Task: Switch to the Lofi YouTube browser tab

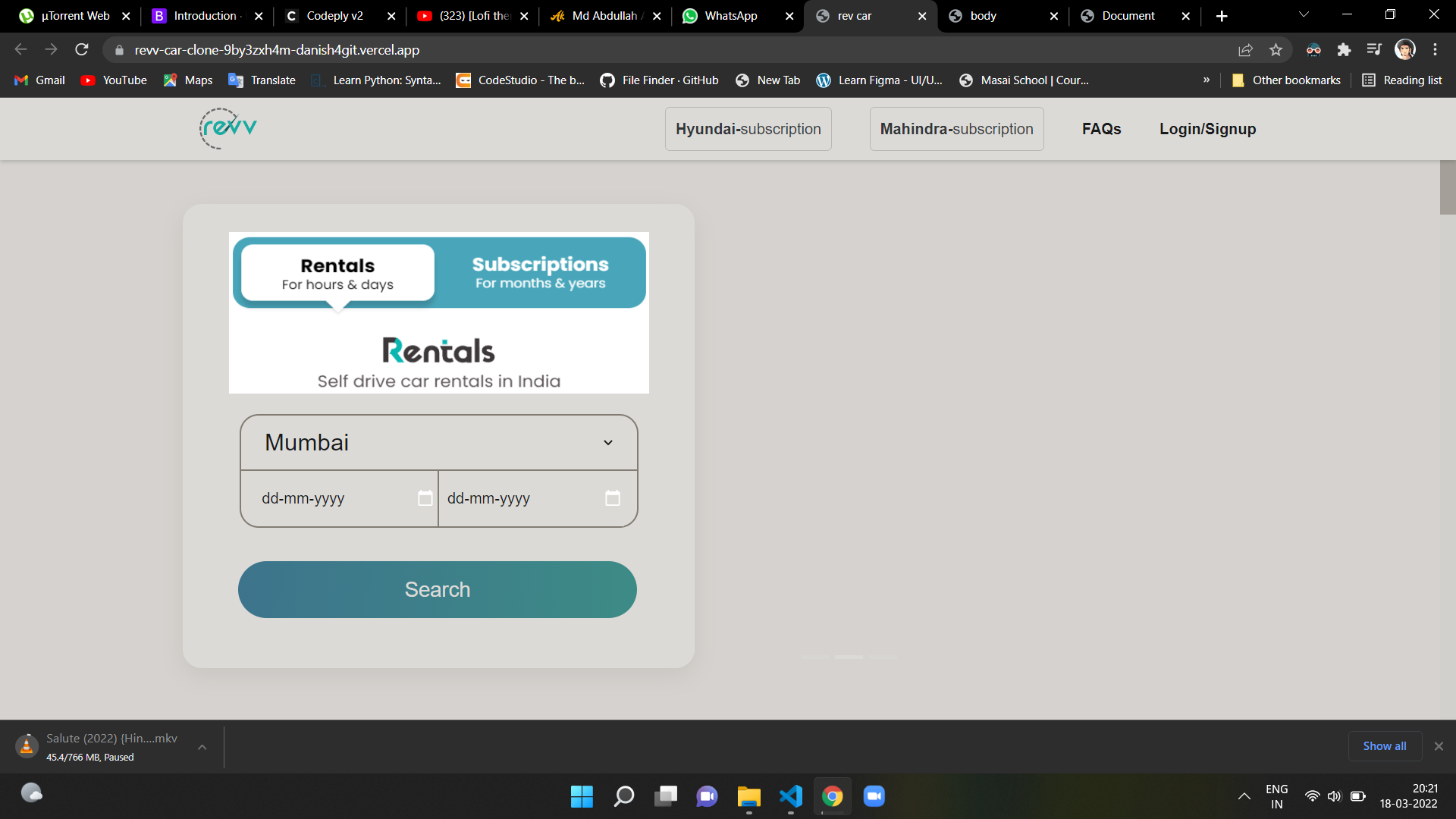Action: click(473, 16)
